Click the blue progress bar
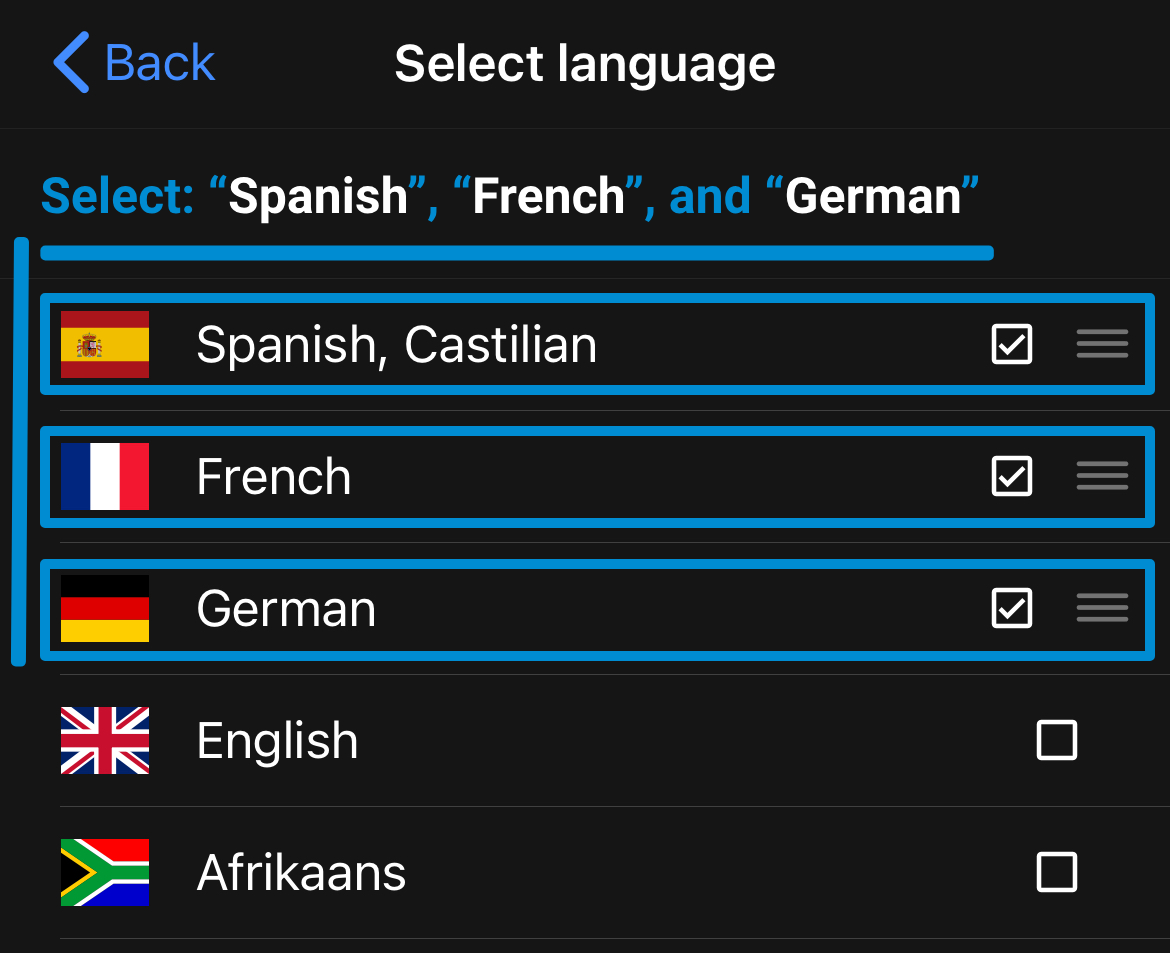The image size is (1170, 953). pyautogui.click(x=516, y=253)
